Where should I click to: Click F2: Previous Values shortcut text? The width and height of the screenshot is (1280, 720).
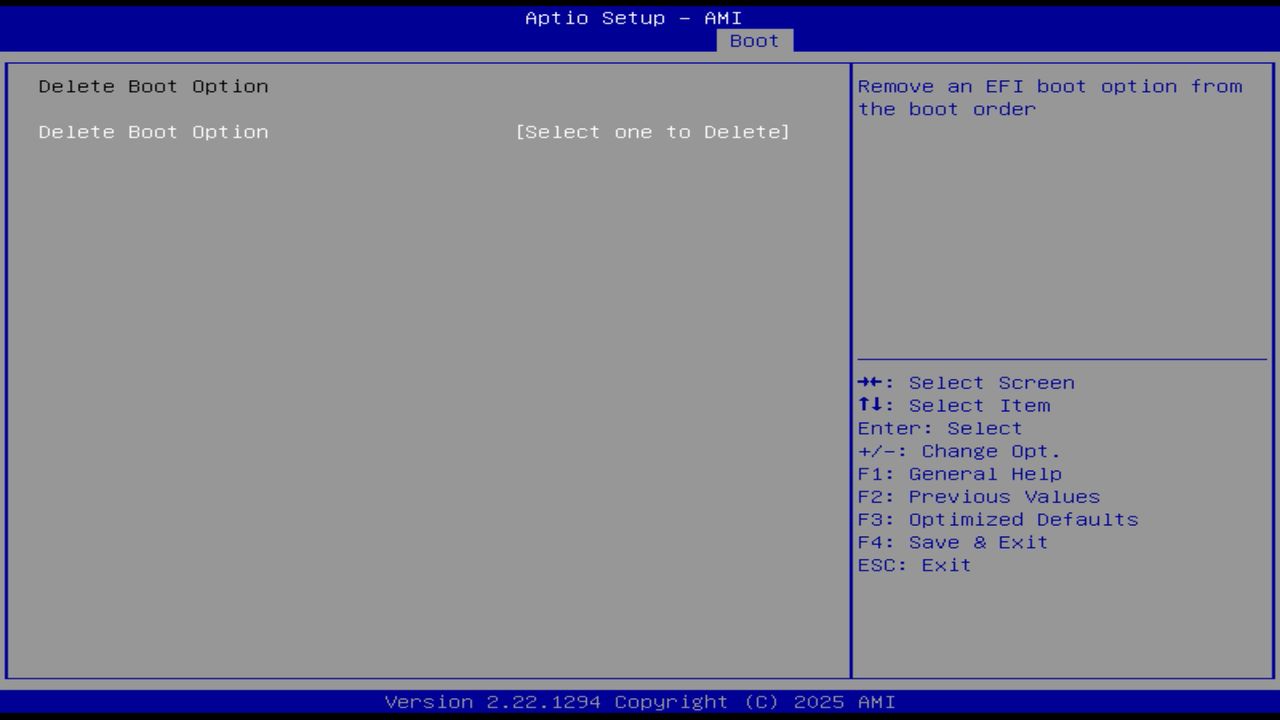(978, 496)
